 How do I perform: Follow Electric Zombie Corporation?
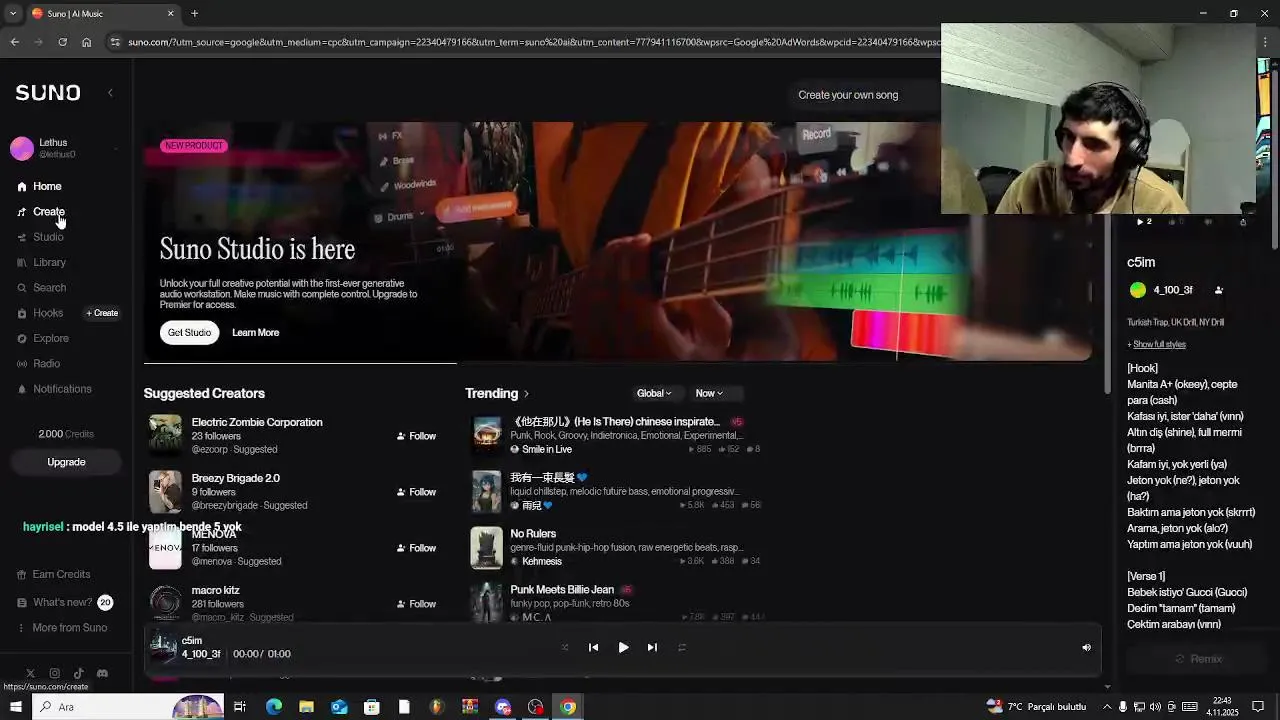click(x=416, y=436)
